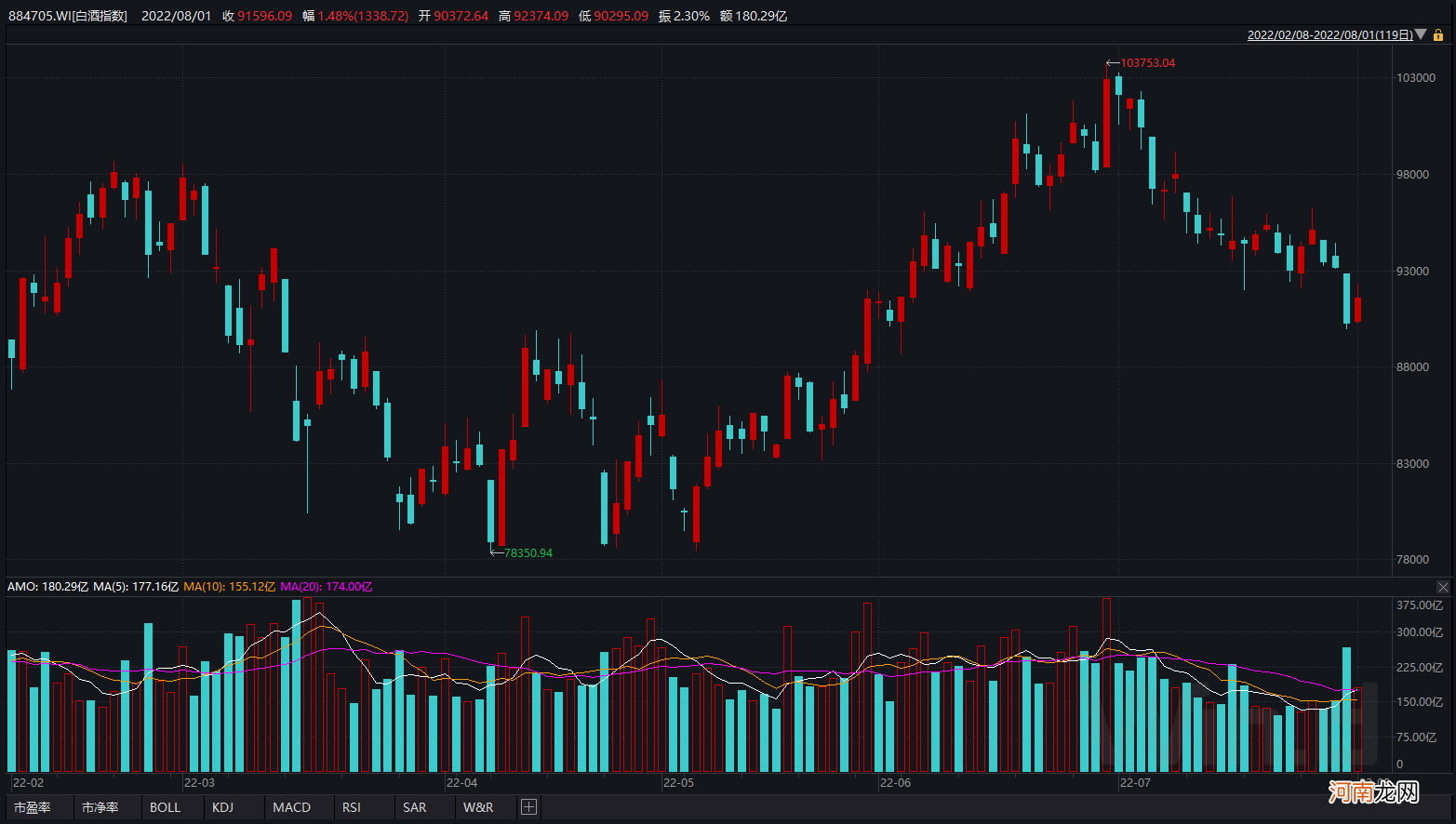Click the AMO: 180.29亿 label
This screenshot has width=1456, height=824.
(47, 587)
